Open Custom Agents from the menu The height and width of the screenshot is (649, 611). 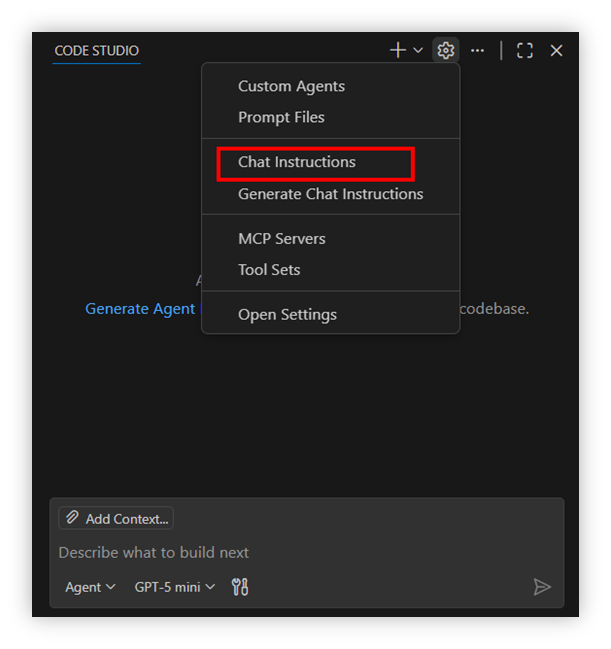pyautogui.click(x=291, y=86)
